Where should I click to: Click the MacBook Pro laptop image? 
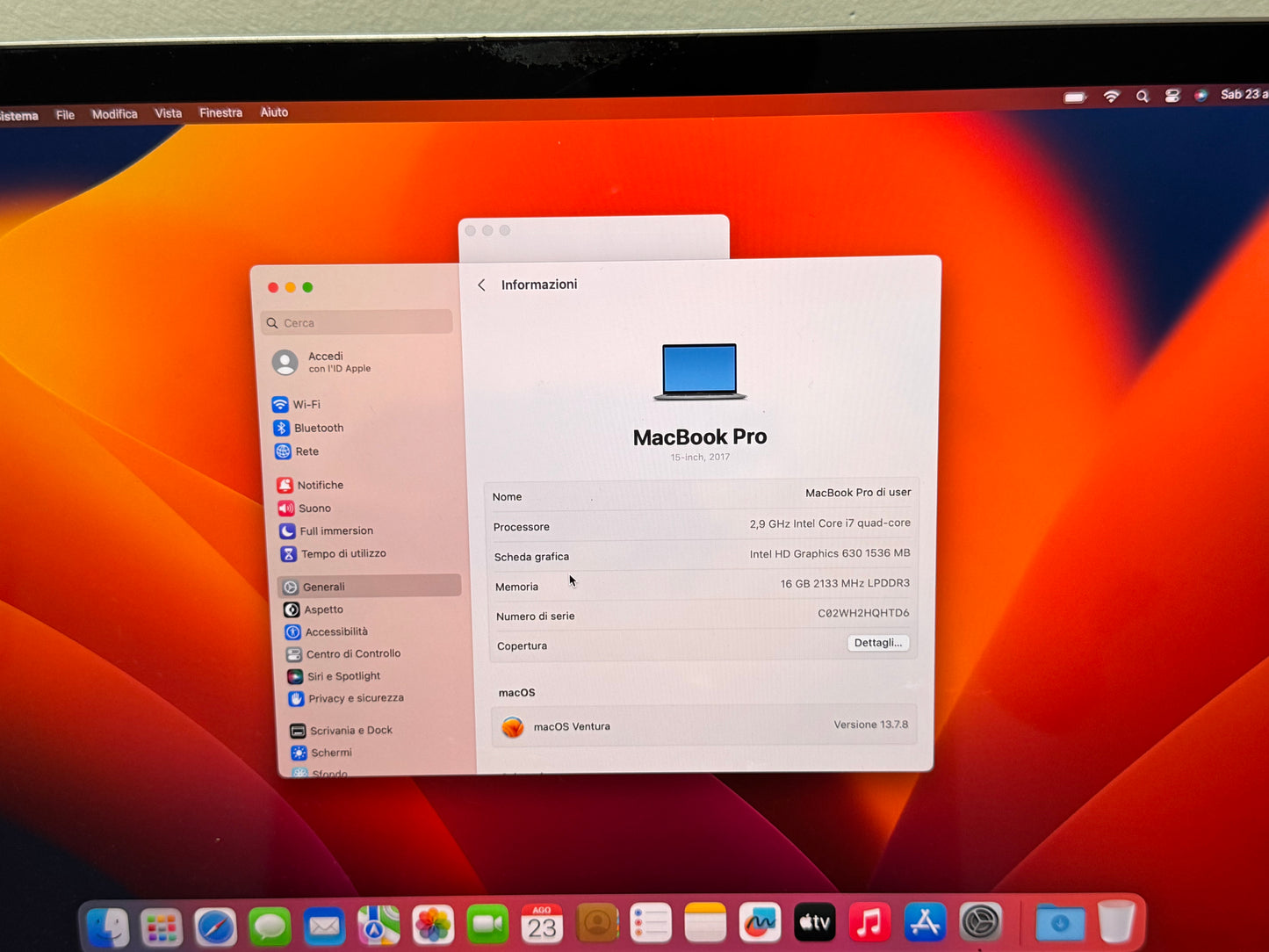[700, 372]
